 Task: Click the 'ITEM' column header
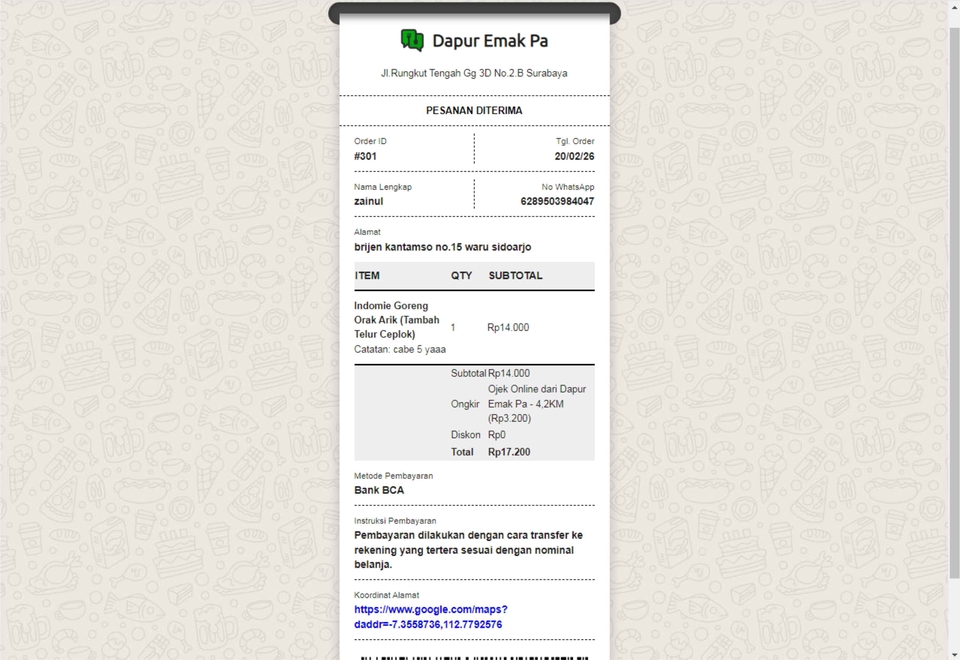click(367, 276)
